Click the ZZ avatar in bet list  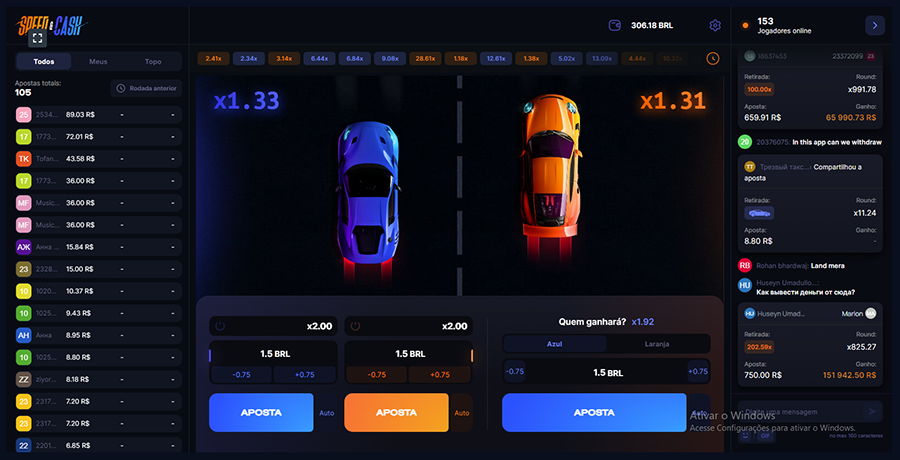pyautogui.click(x=24, y=379)
